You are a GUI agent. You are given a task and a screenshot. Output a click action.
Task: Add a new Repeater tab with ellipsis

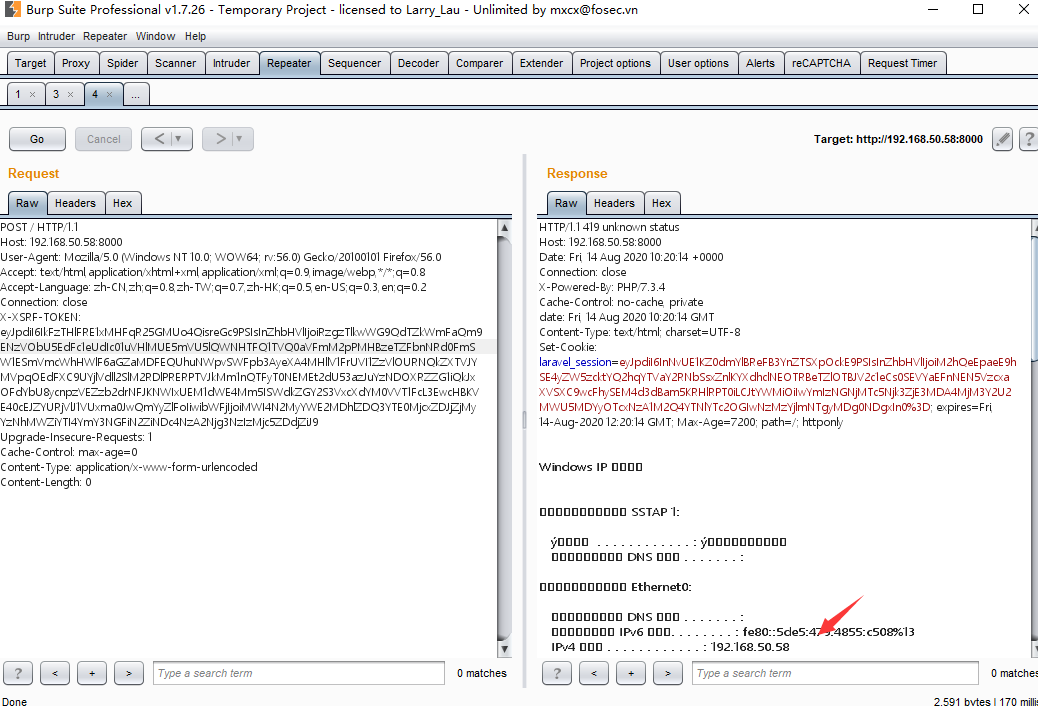click(x=136, y=95)
